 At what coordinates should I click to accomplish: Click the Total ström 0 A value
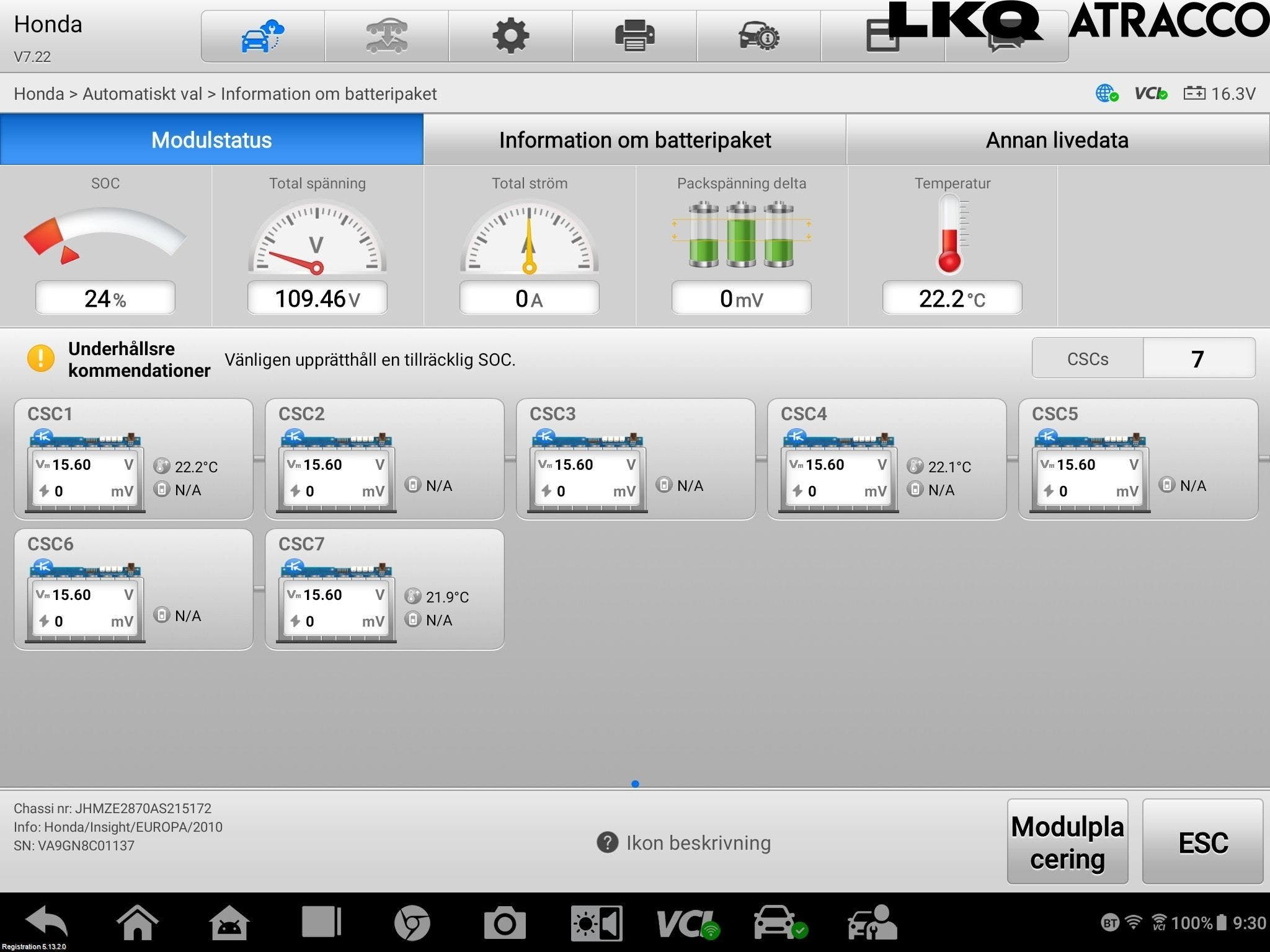point(529,298)
